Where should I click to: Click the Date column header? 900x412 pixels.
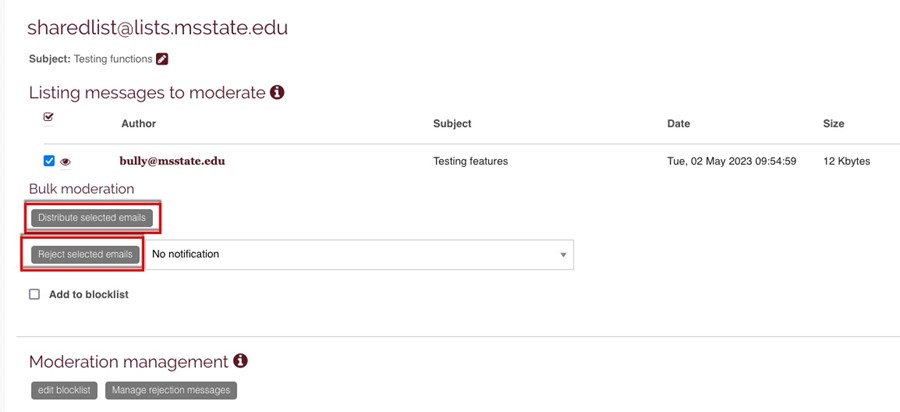pos(678,123)
